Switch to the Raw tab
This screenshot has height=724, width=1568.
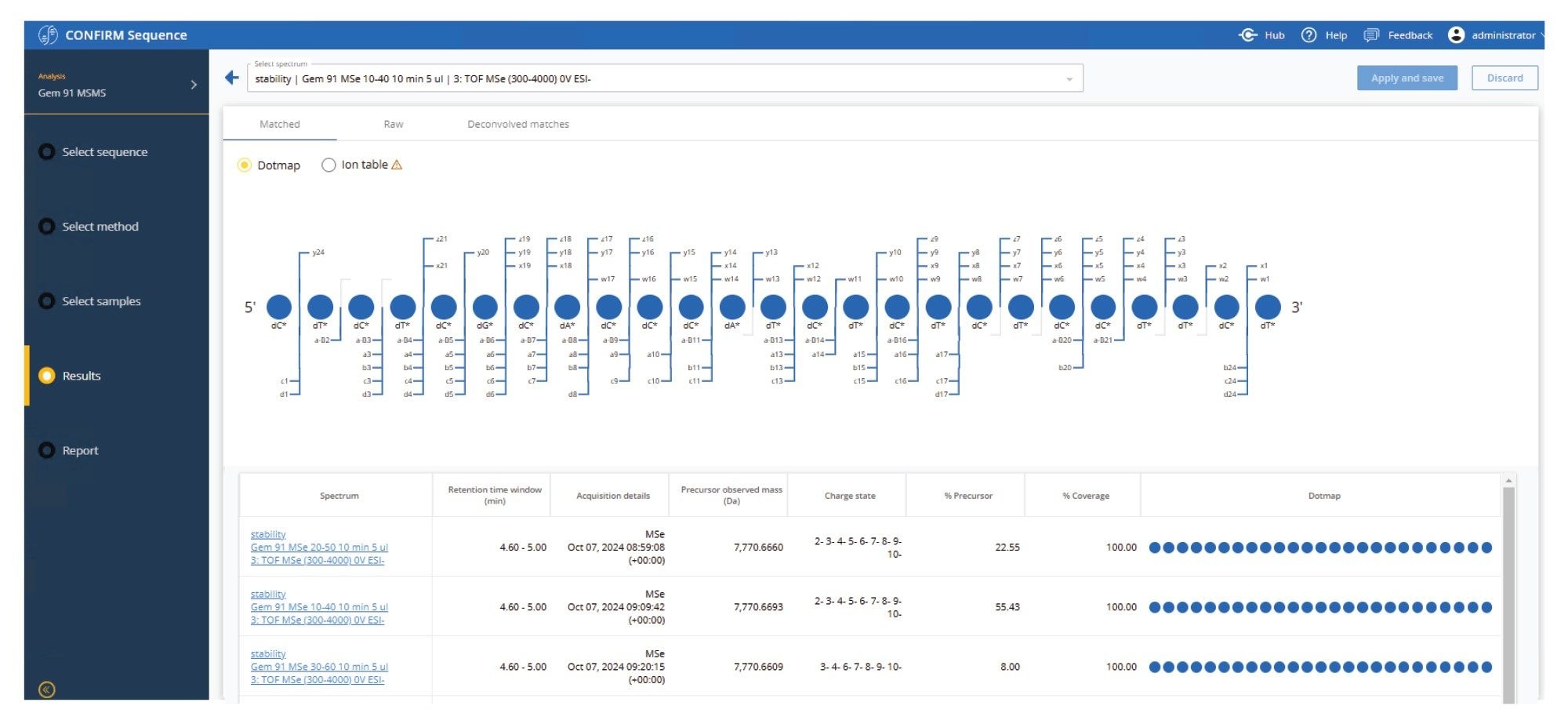394,124
